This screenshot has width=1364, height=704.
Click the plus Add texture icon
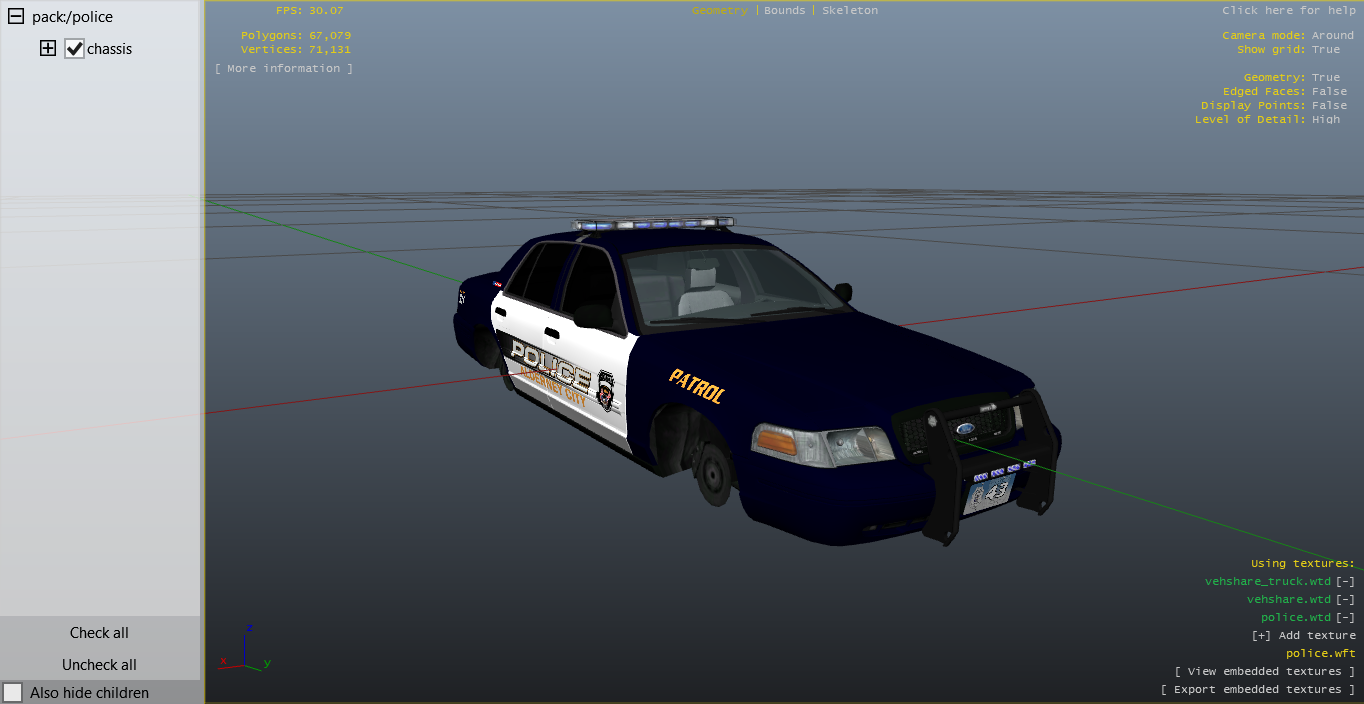1261,635
